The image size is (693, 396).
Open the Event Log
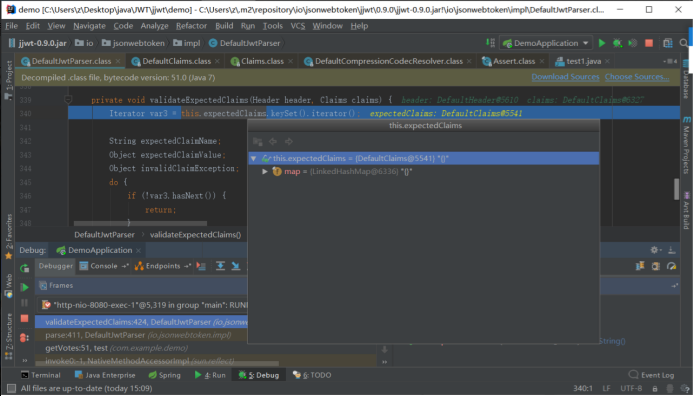click(x=651, y=375)
